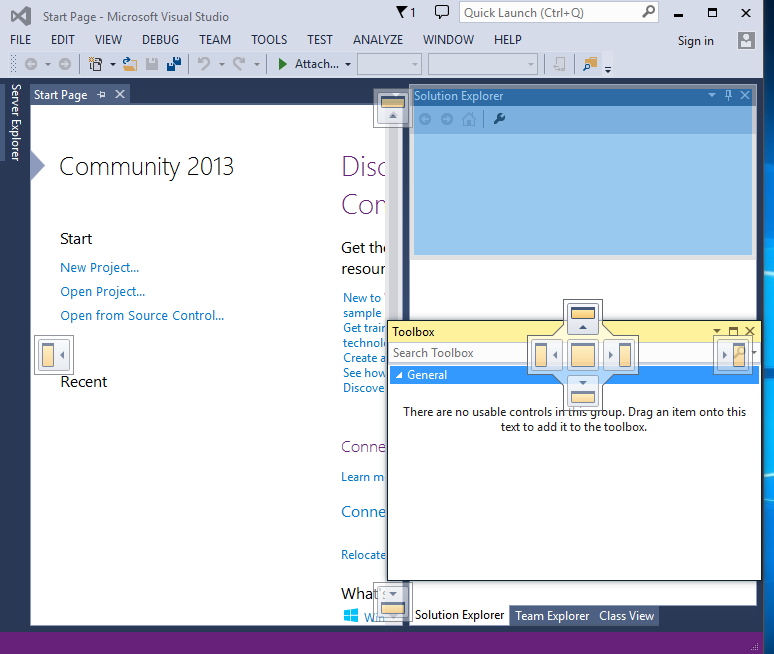This screenshot has height=654, width=774.
Task: Click dock-bottom guide in center diamond
Action: tap(582, 391)
